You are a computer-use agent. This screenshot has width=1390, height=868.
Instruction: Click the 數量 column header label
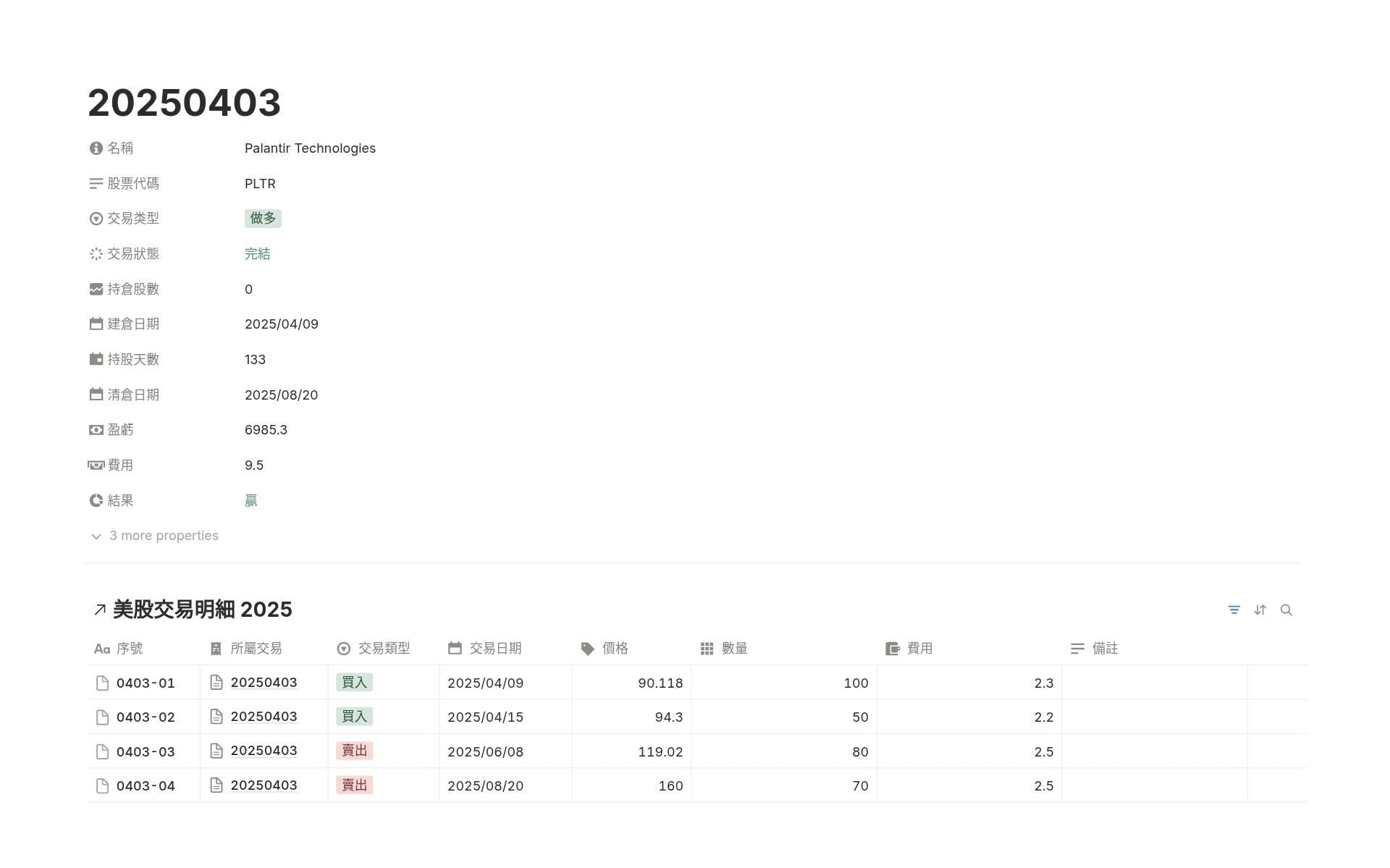[735, 649]
